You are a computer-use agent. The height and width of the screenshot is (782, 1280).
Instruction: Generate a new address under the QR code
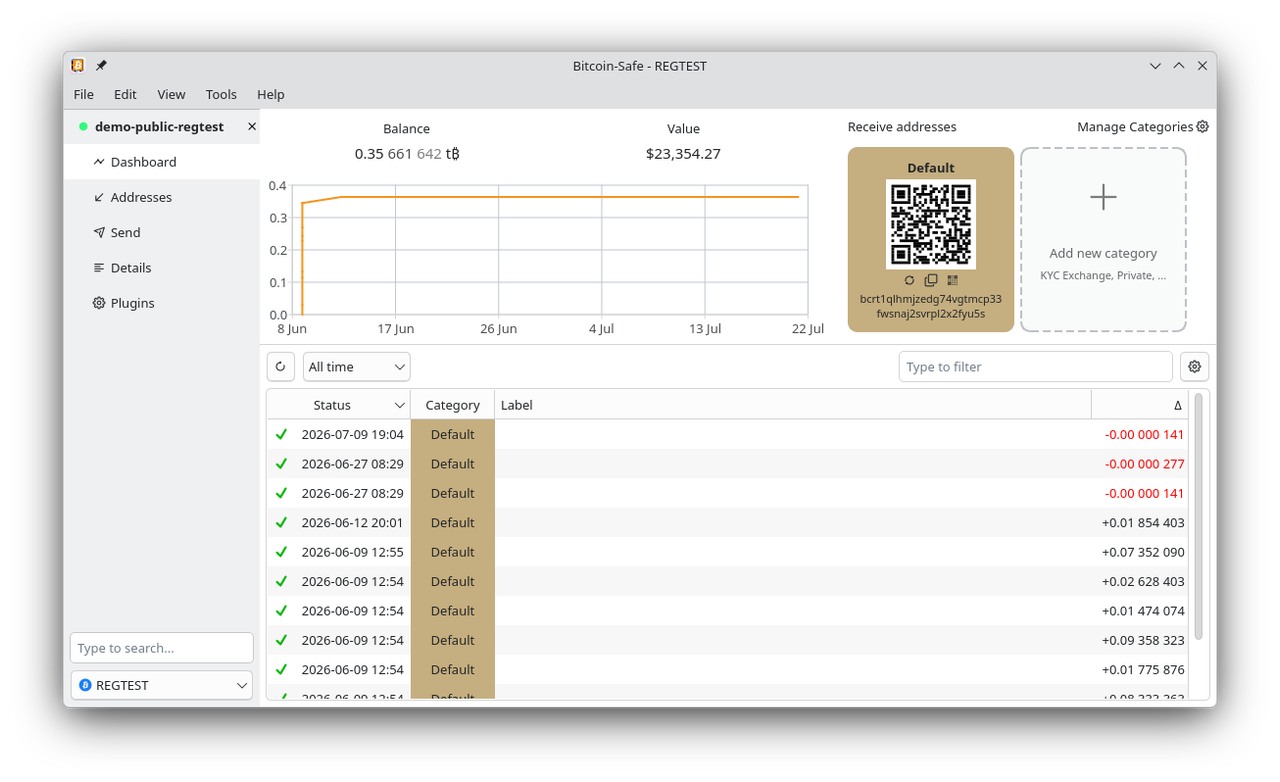click(x=909, y=280)
